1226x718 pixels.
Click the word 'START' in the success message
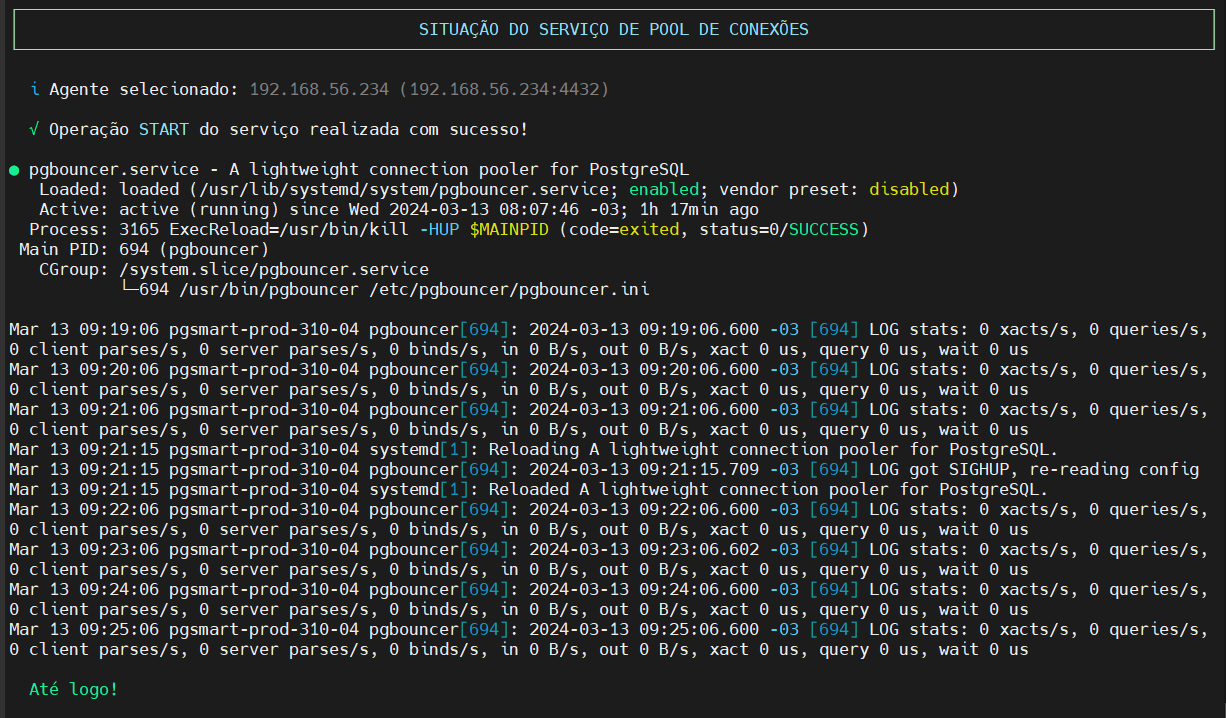coord(164,130)
